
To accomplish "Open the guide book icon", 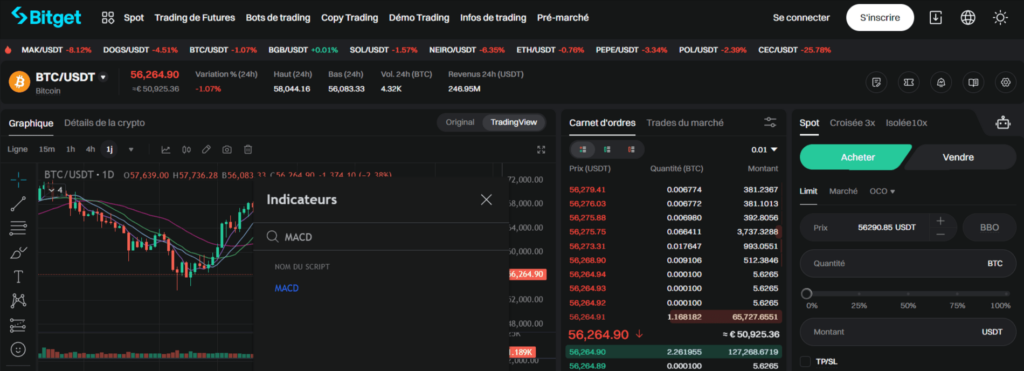I will tap(973, 82).
